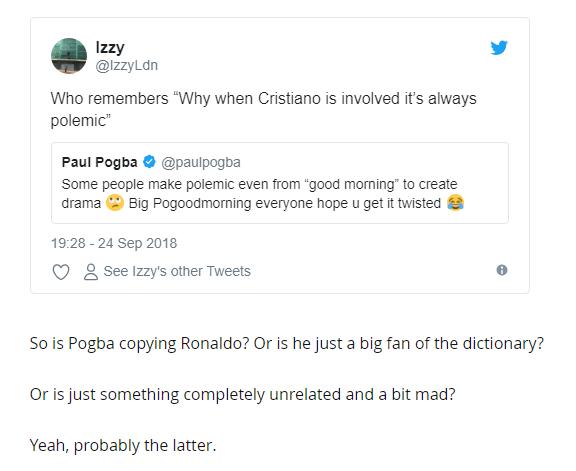576x471 pixels.
Task: Click the Izzy display name
Action: point(110,47)
